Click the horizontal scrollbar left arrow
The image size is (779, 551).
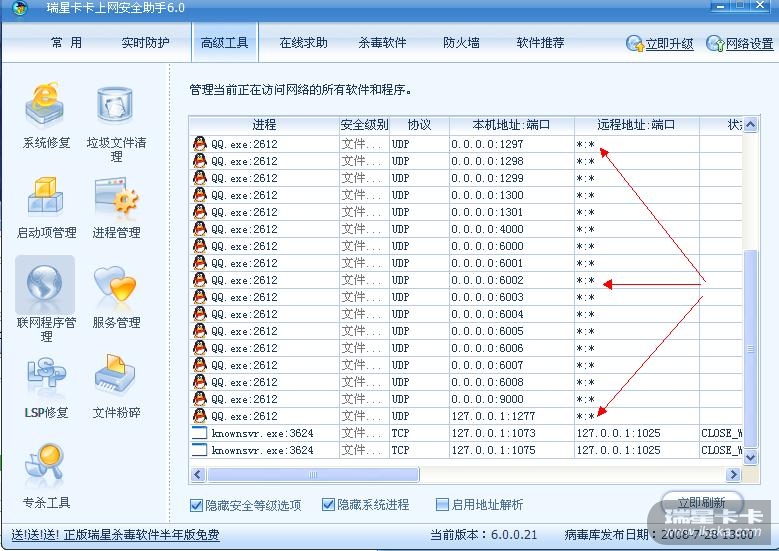click(198, 474)
